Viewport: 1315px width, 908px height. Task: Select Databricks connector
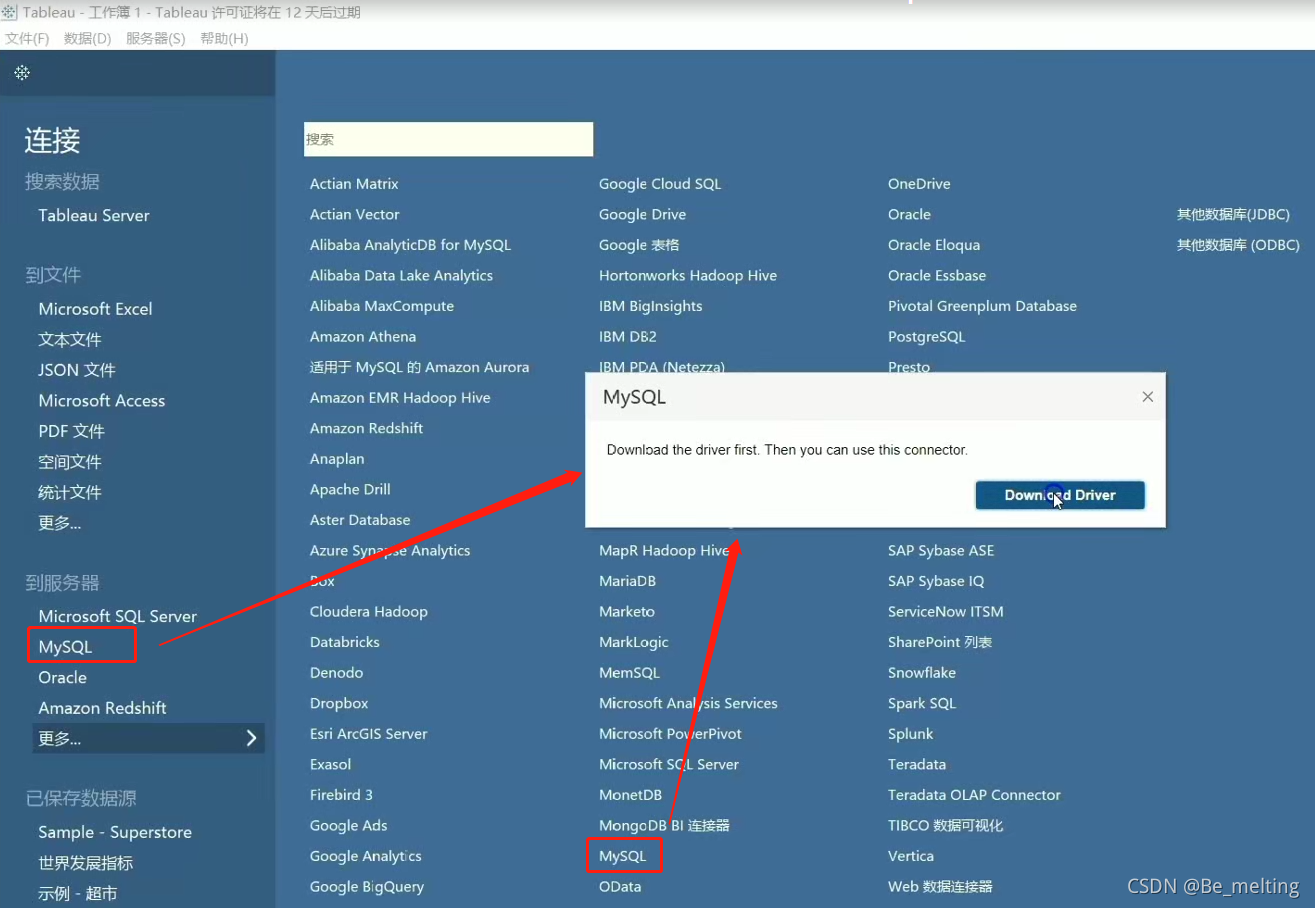click(x=345, y=642)
